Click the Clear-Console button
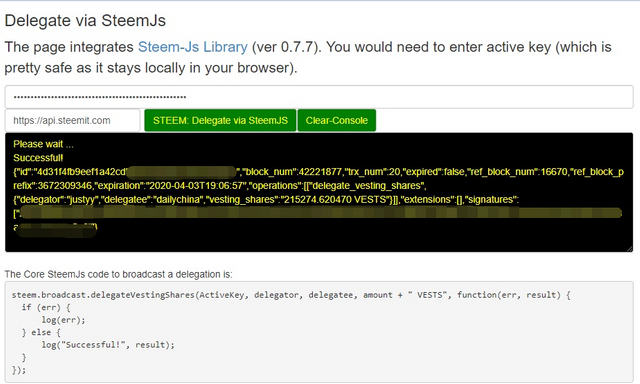The height and width of the screenshot is (384, 640). [337, 120]
